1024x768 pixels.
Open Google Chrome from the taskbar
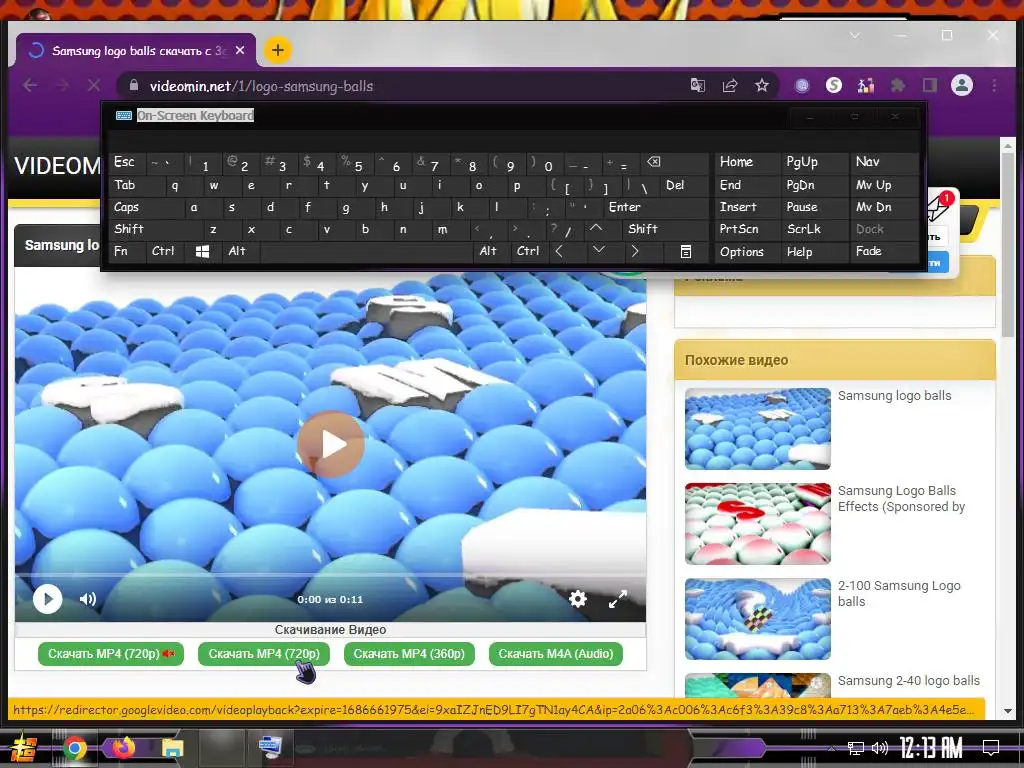click(75, 748)
